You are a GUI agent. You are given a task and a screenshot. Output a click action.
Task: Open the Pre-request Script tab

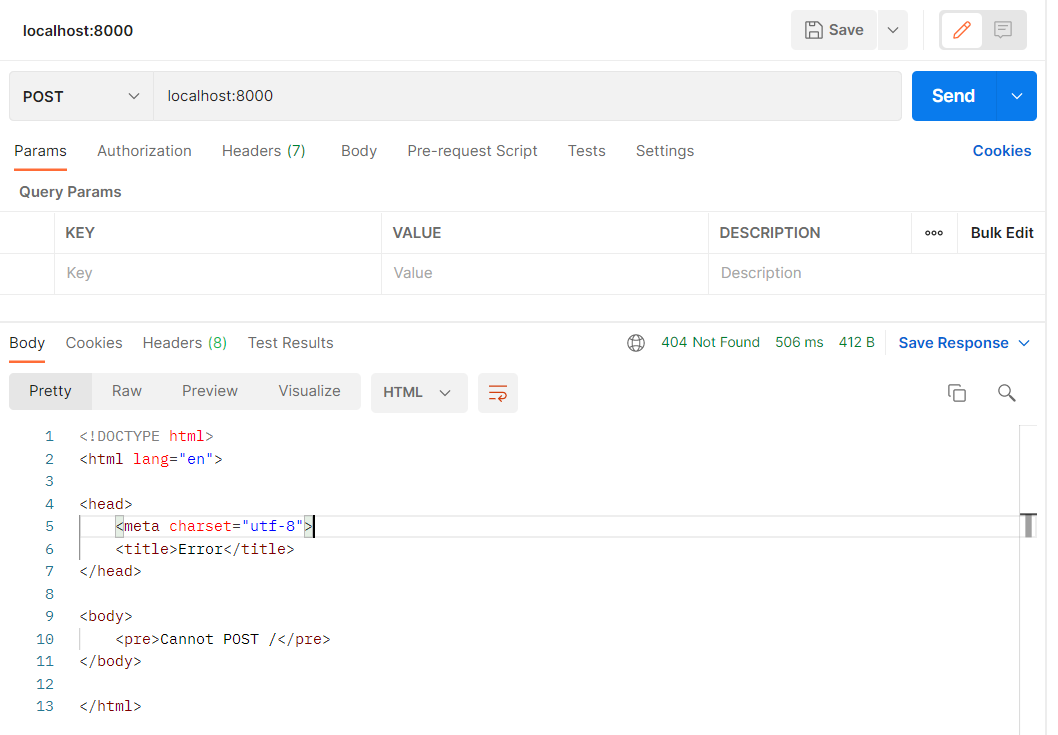(x=472, y=151)
